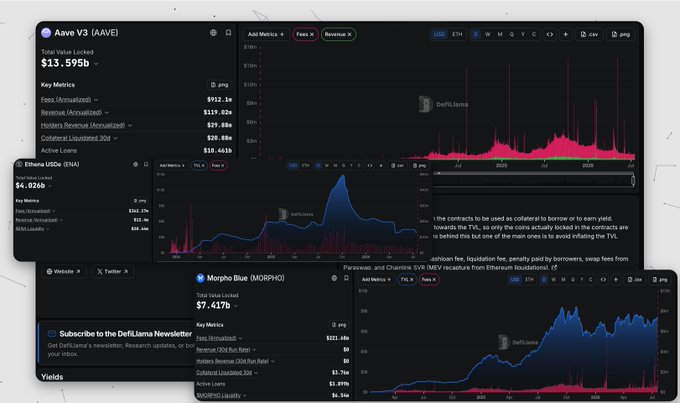The image size is (680, 403).
Task: Switch Aave chart denomination to USD
Action: (x=439, y=34)
